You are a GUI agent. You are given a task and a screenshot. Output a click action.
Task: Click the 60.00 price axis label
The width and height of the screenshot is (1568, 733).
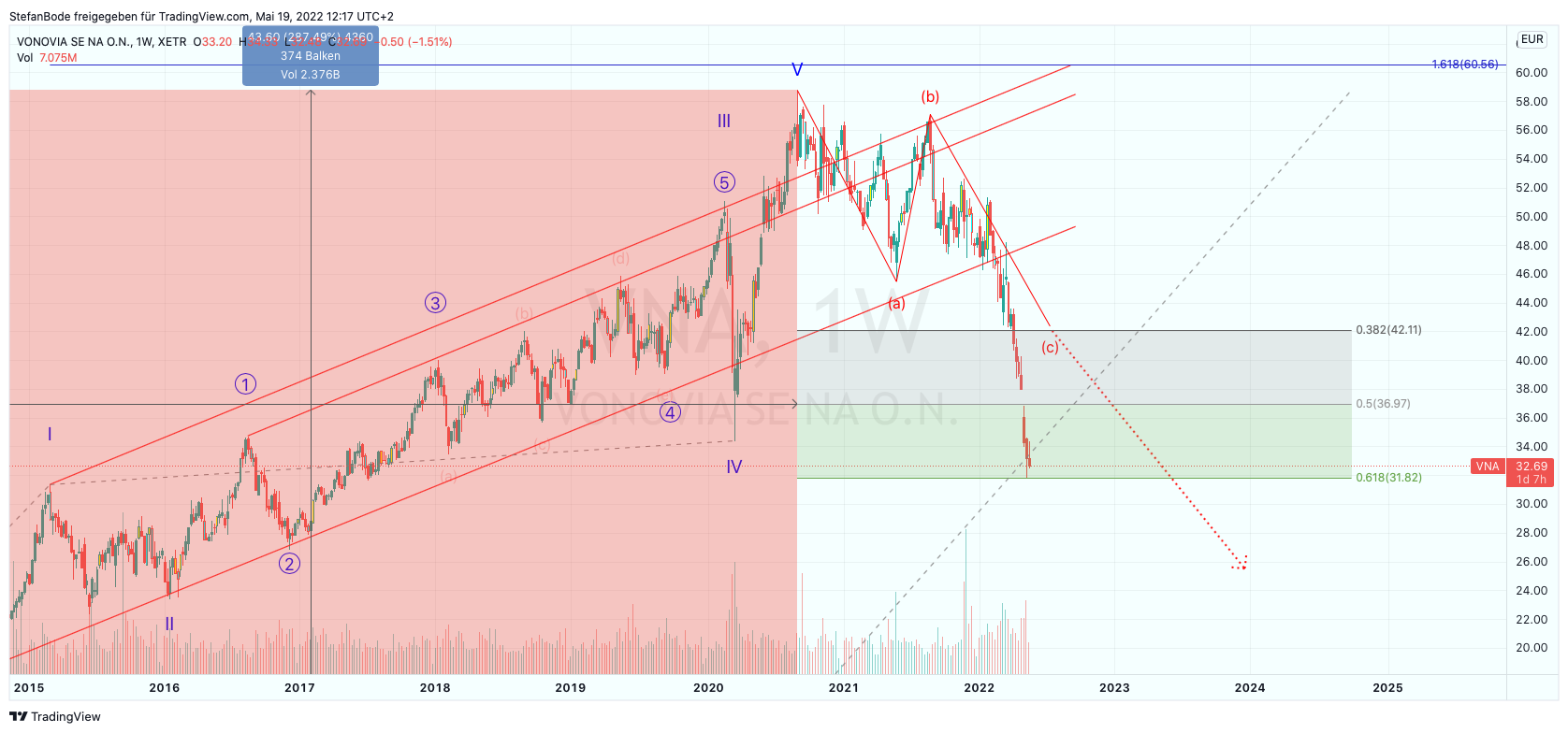coord(1532,72)
